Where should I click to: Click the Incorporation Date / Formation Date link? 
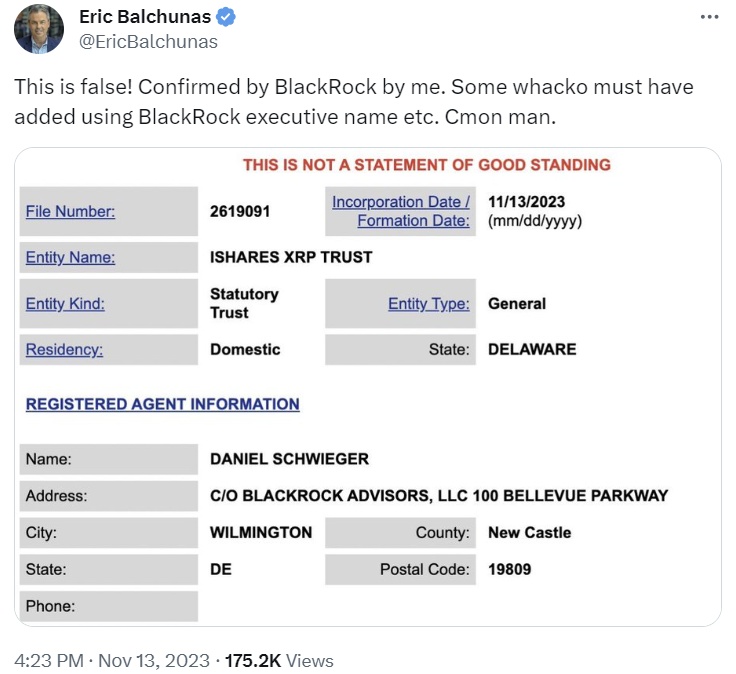pos(401,211)
